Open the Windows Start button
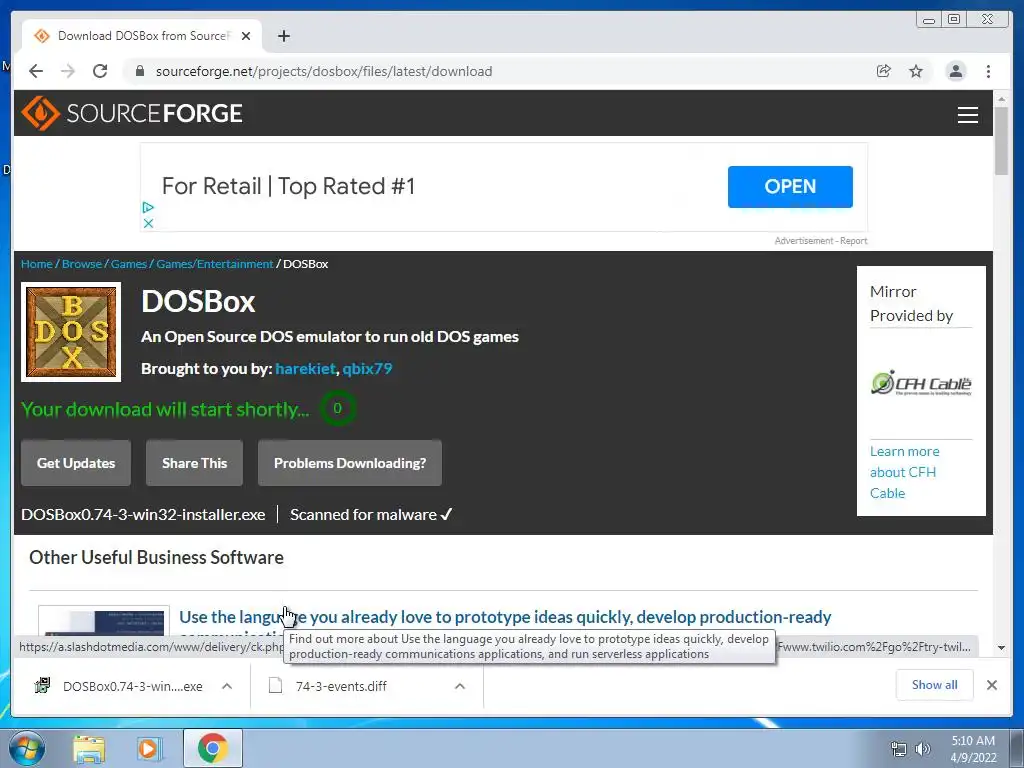1024x768 pixels. 27,748
